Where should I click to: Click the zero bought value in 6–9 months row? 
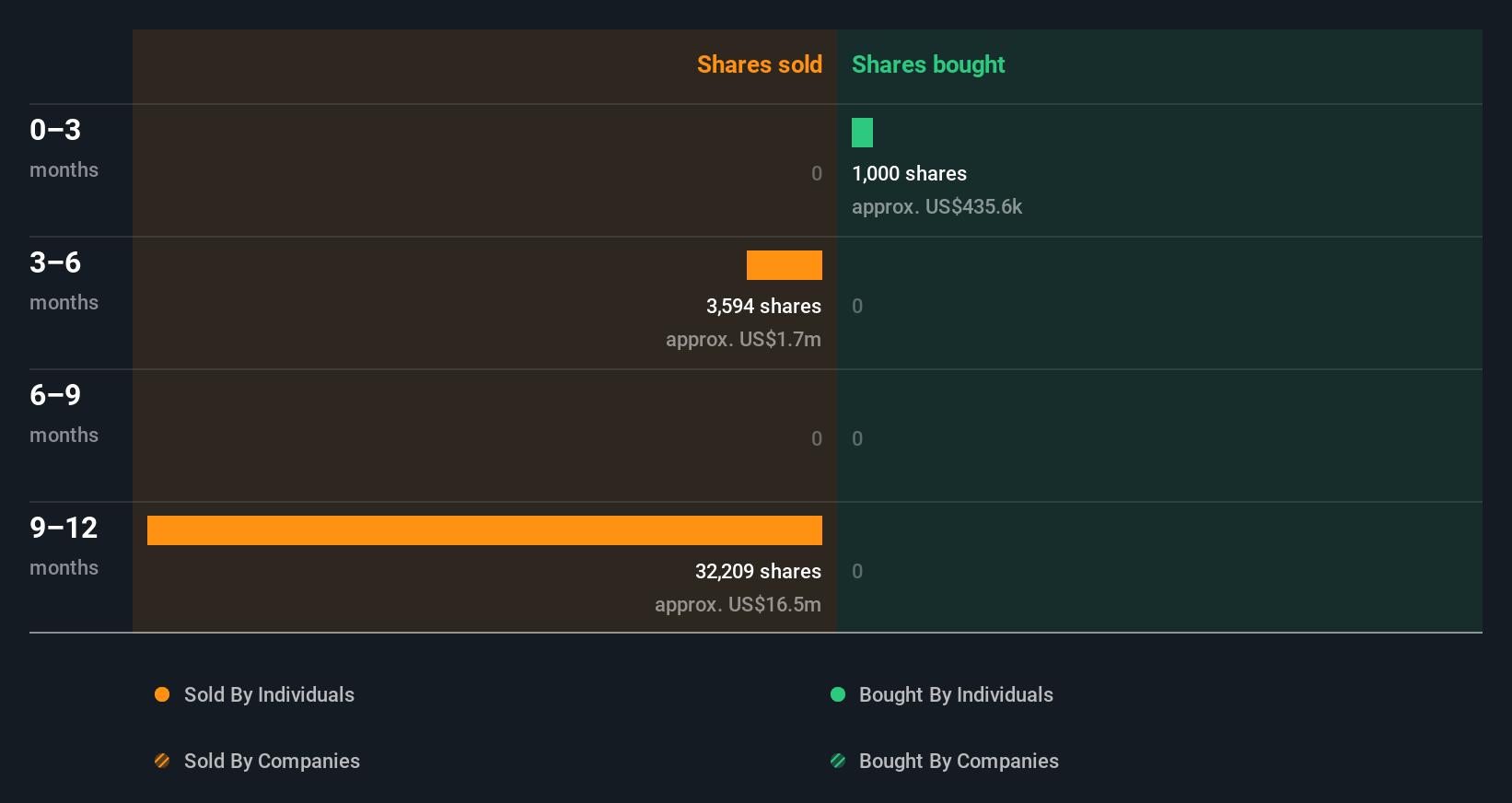tap(857, 439)
